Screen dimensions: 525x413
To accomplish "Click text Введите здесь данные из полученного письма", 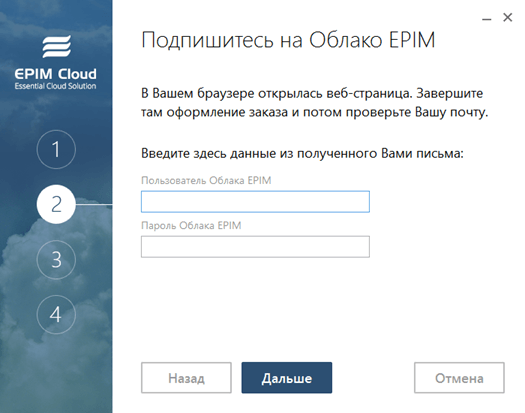I will pos(302,154).
